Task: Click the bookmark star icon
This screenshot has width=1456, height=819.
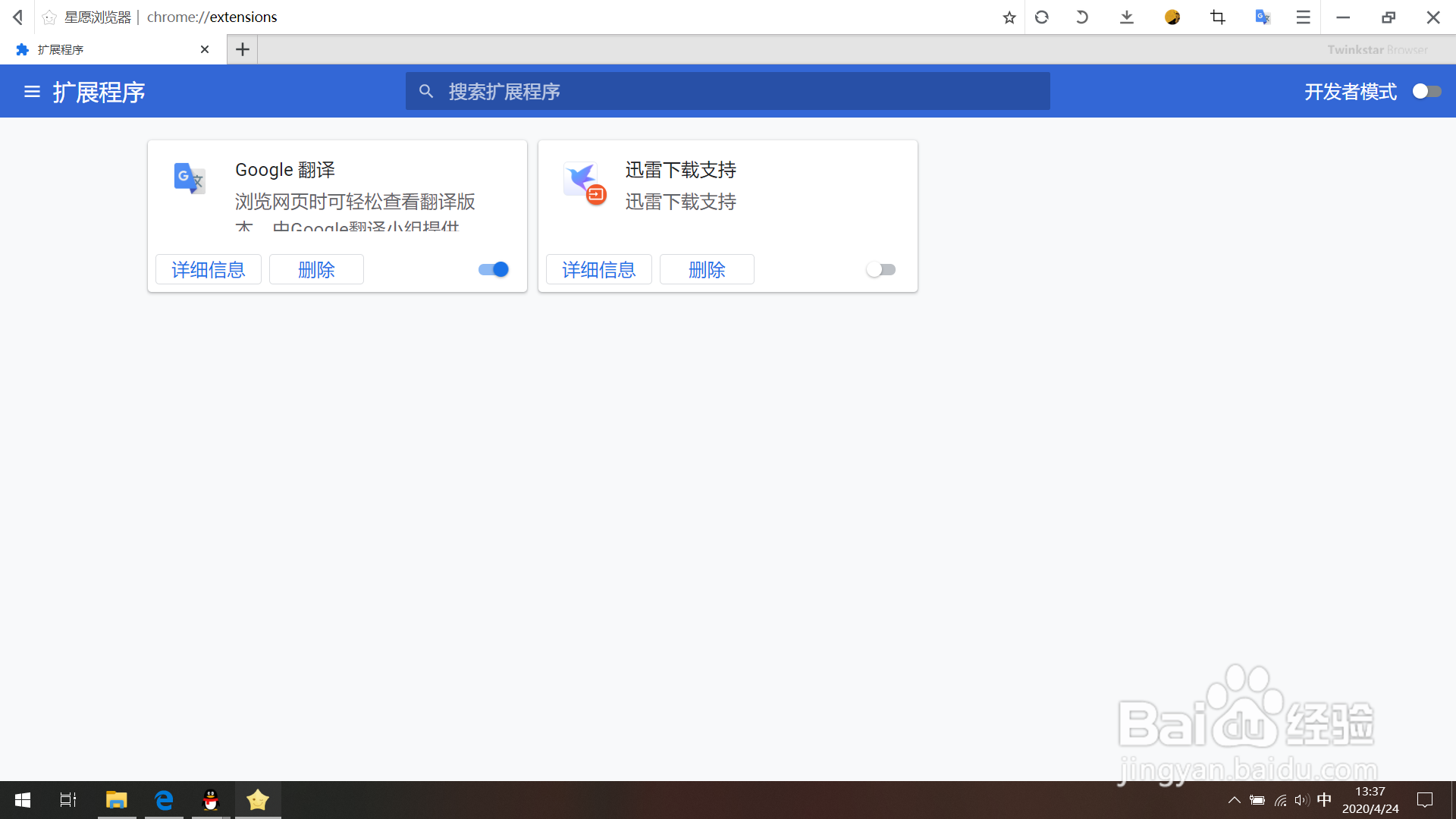Action: coord(1009,17)
